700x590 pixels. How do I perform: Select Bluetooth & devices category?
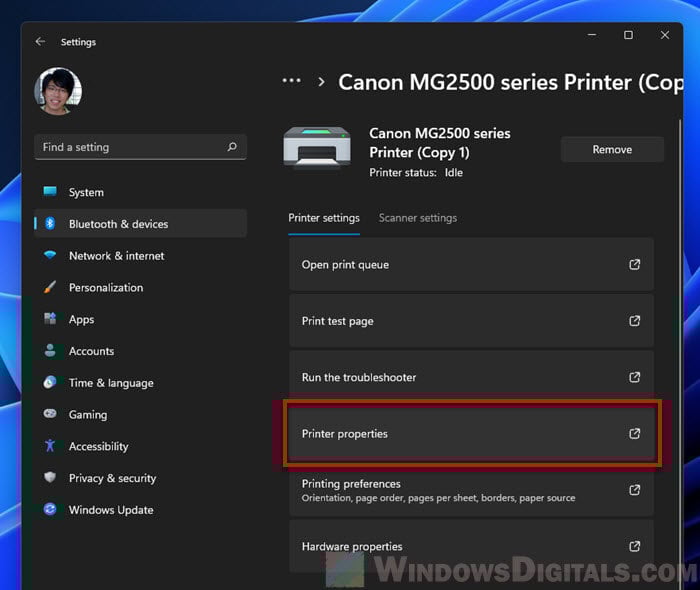[140, 224]
